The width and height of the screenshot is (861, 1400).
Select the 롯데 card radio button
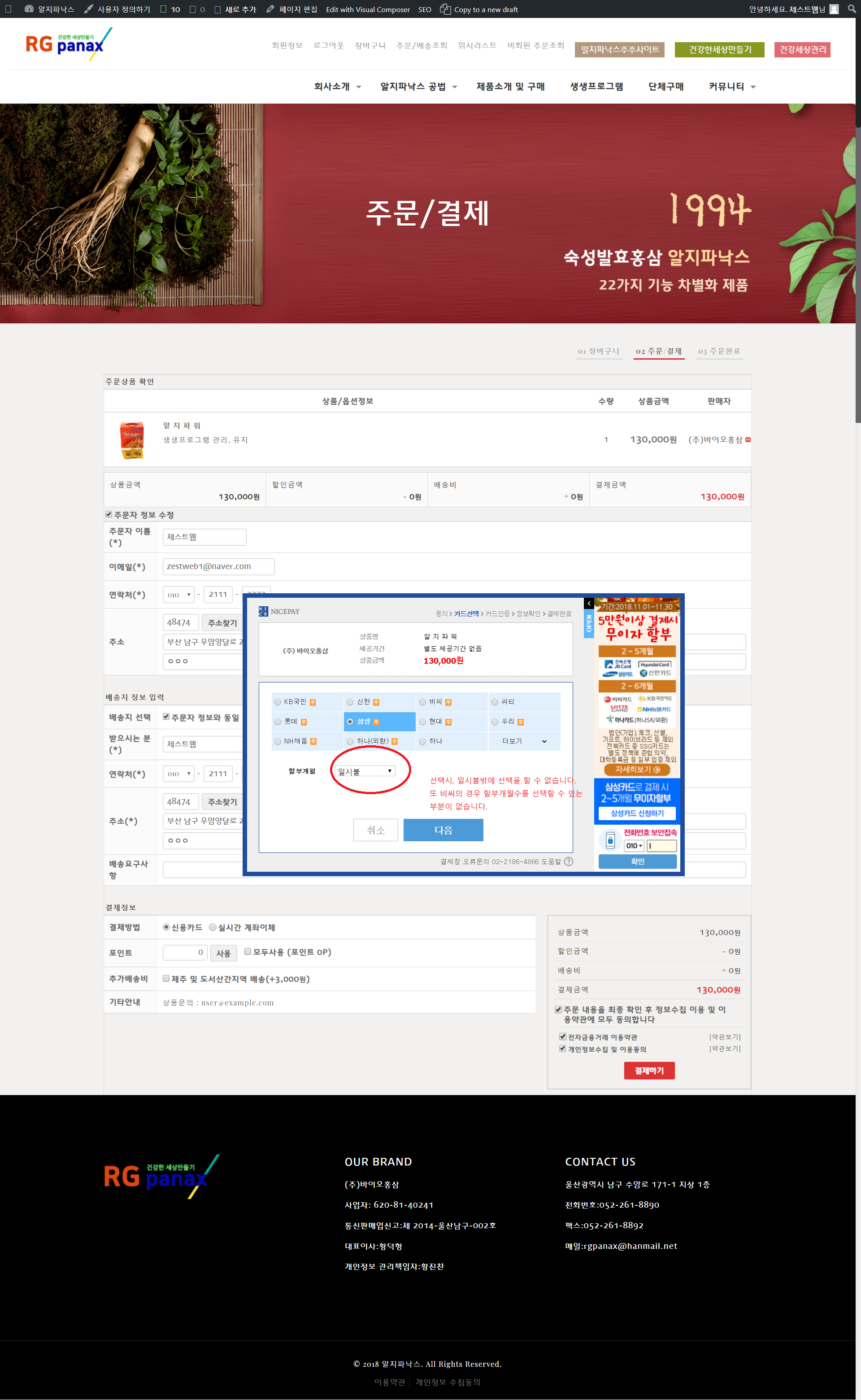tap(278, 722)
